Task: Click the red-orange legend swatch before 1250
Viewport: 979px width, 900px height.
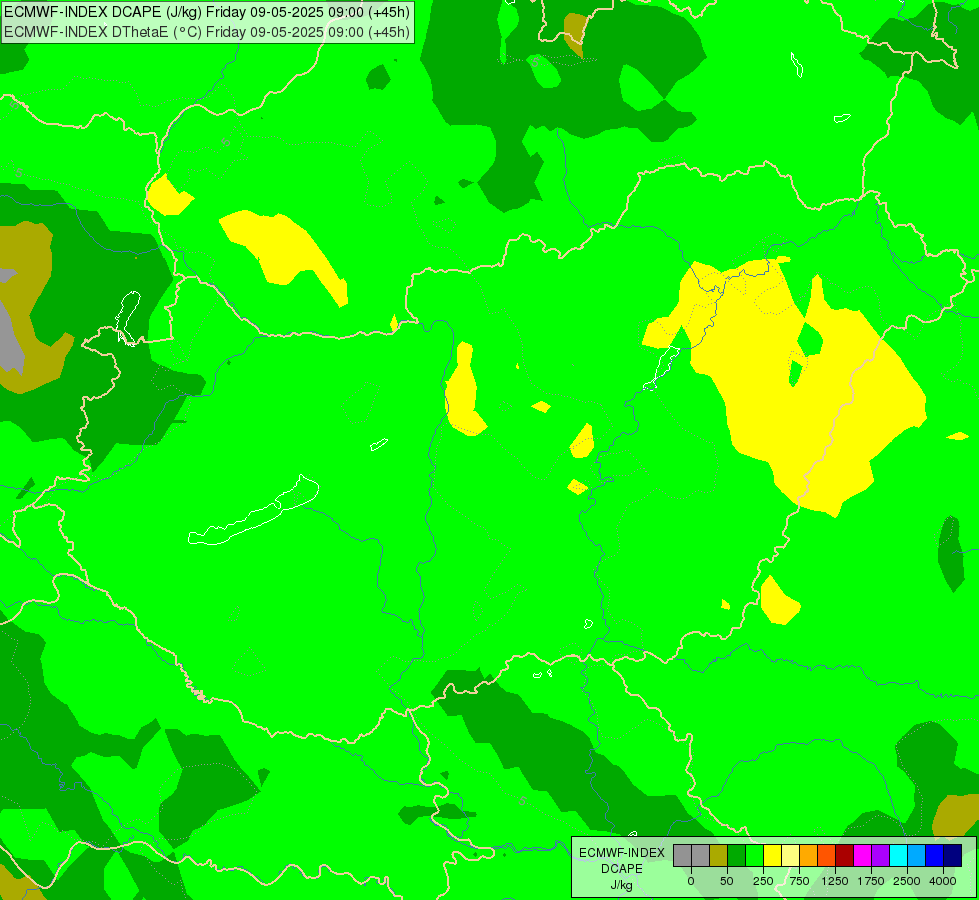Action: tap(827, 855)
